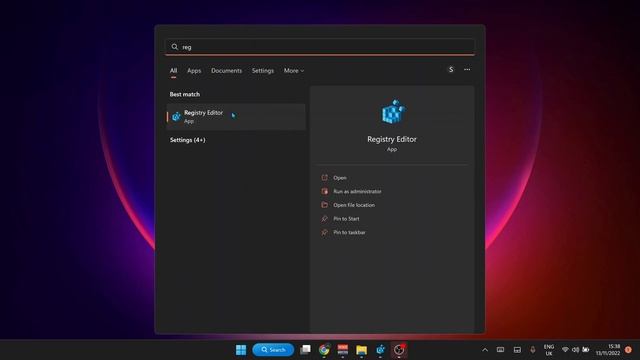Image resolution: width=640 pixels, height=360 pixels.
Task: Expand the Settings (4+) results group
Action: click(x=188, y=140)
